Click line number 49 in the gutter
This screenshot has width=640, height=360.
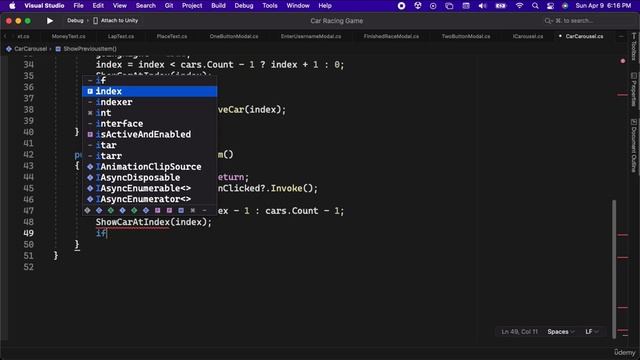point(29,233)
